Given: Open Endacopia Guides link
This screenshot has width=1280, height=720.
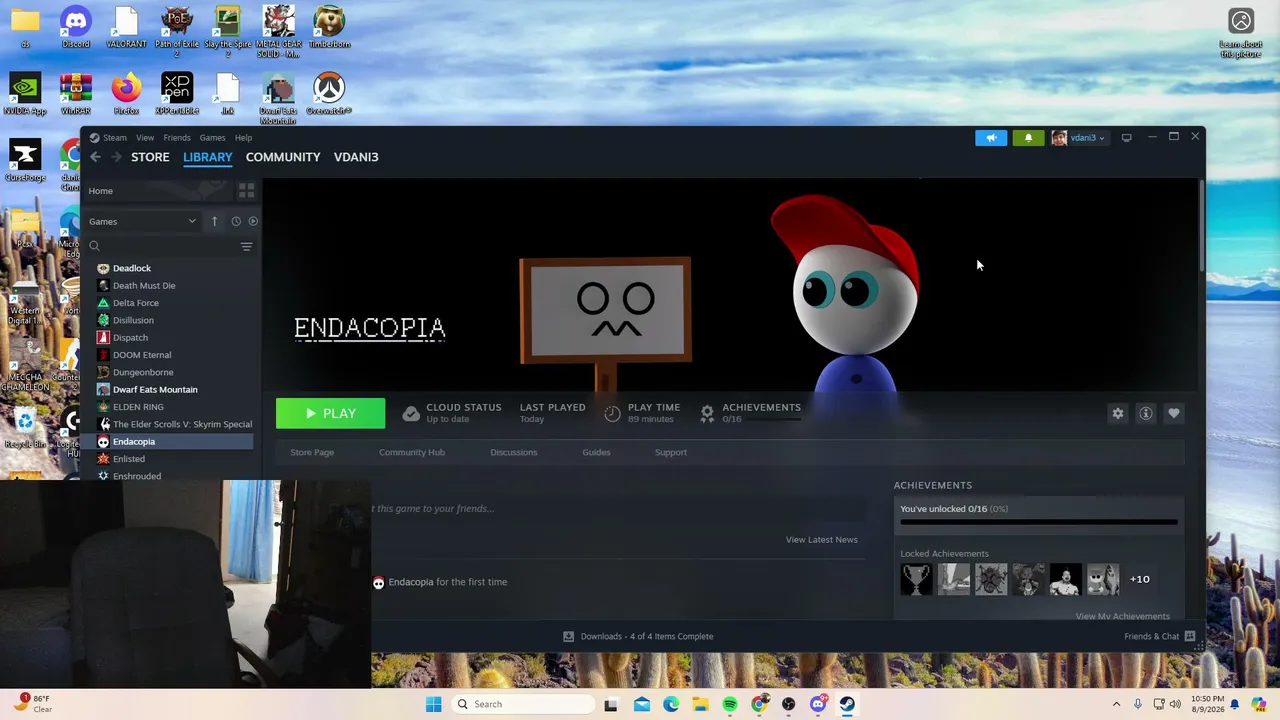Looking at the screenshot, I should click(x=596, y=452).
